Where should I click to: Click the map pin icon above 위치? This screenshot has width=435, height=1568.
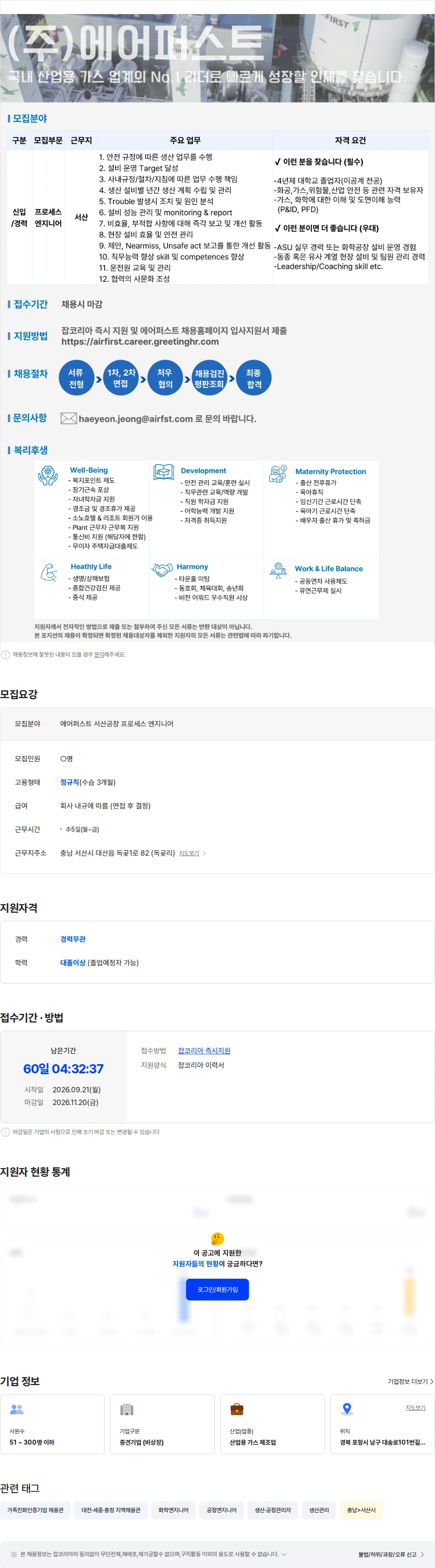(347, 1408)
